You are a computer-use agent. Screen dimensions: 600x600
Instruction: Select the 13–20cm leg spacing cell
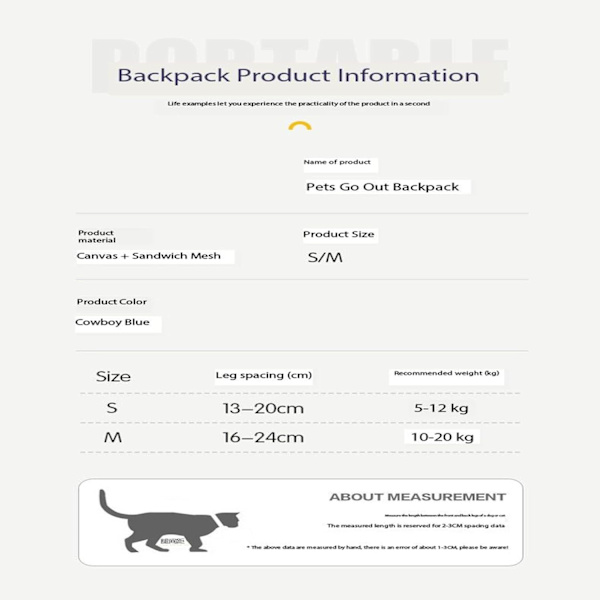coord(263,408)
